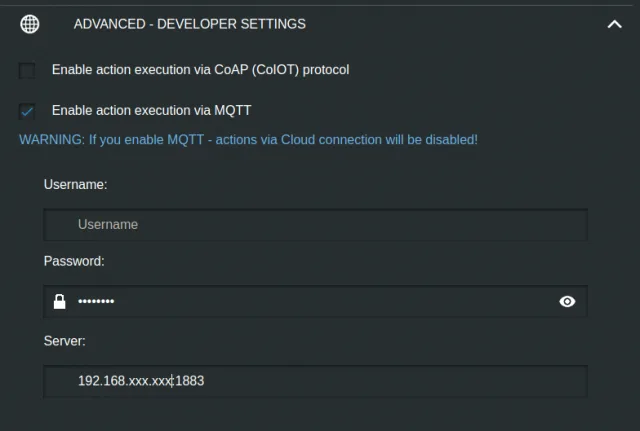This screenshot has height=431, width=640.
Task: Uncheck the MQTT action execution checkbox
Action: (x=27, y=111)
